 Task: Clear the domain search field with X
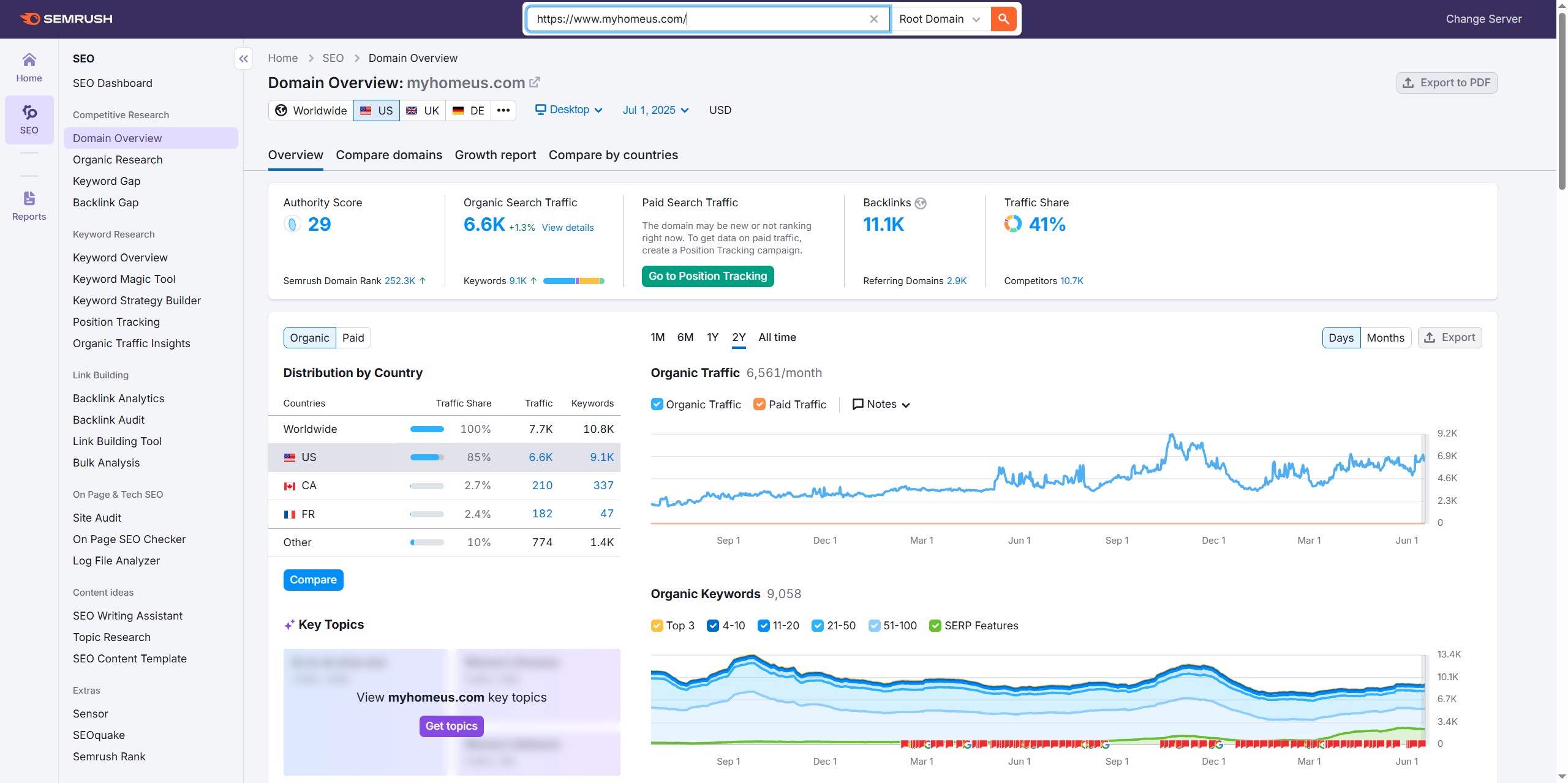(874, 19)
